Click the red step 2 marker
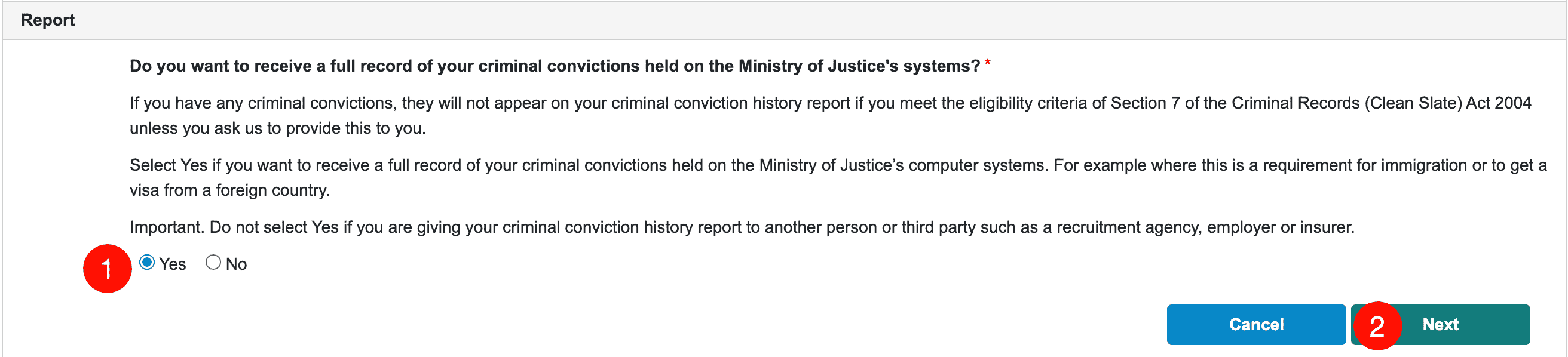This screenshot has width=1568, height=357. [x=1377, y=327]
